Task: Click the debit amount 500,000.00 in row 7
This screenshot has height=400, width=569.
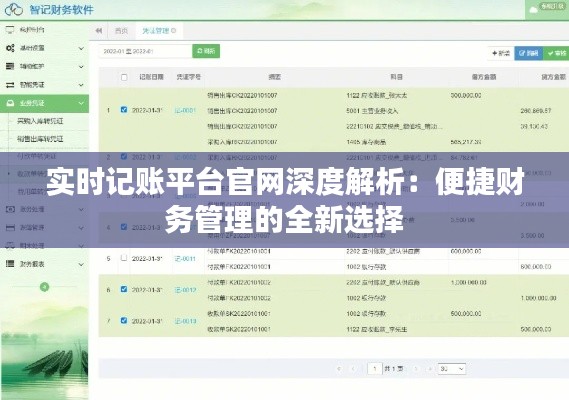Action: click(466, 313)
